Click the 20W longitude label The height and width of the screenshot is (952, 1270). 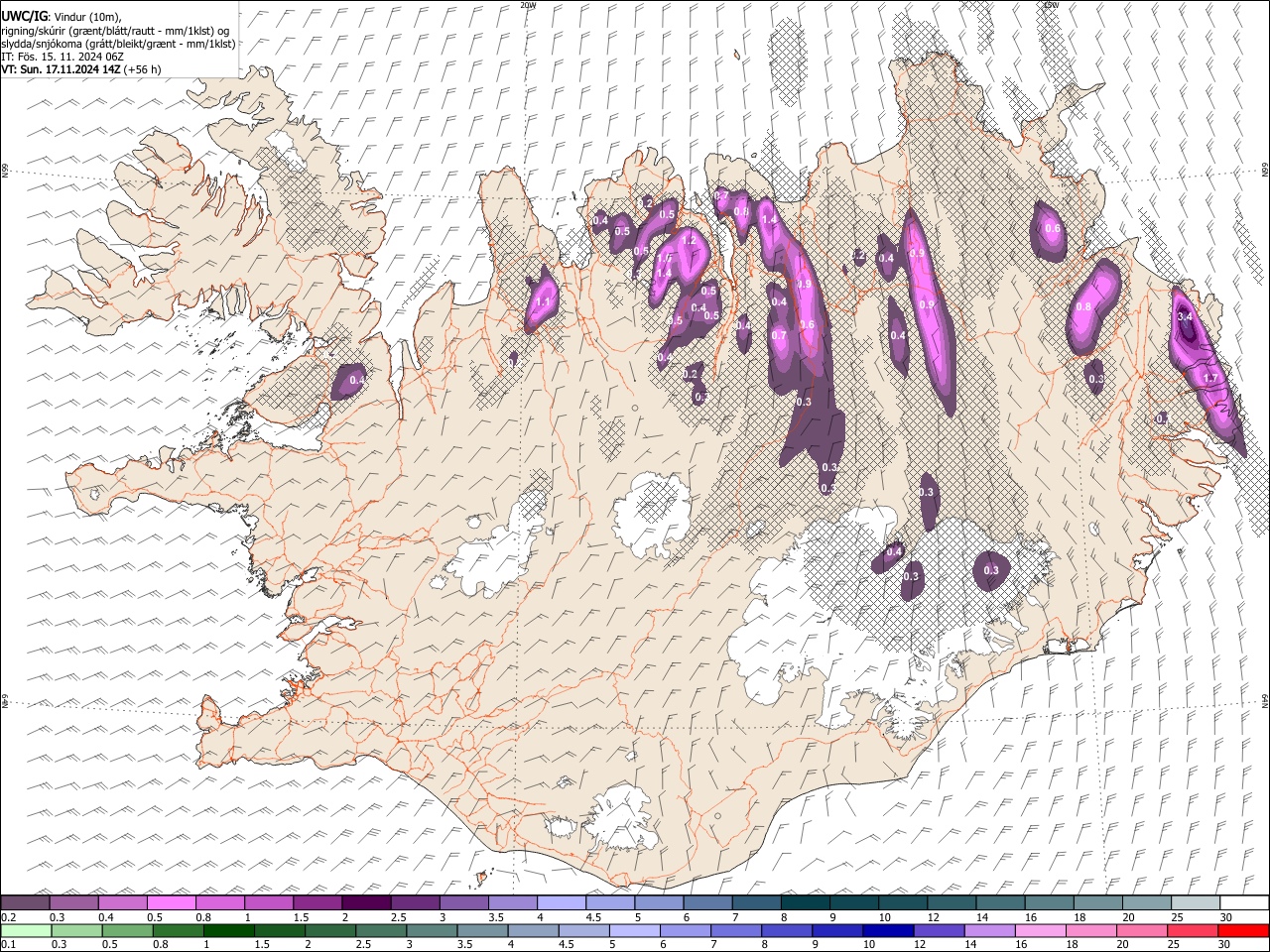coord(529,5)
